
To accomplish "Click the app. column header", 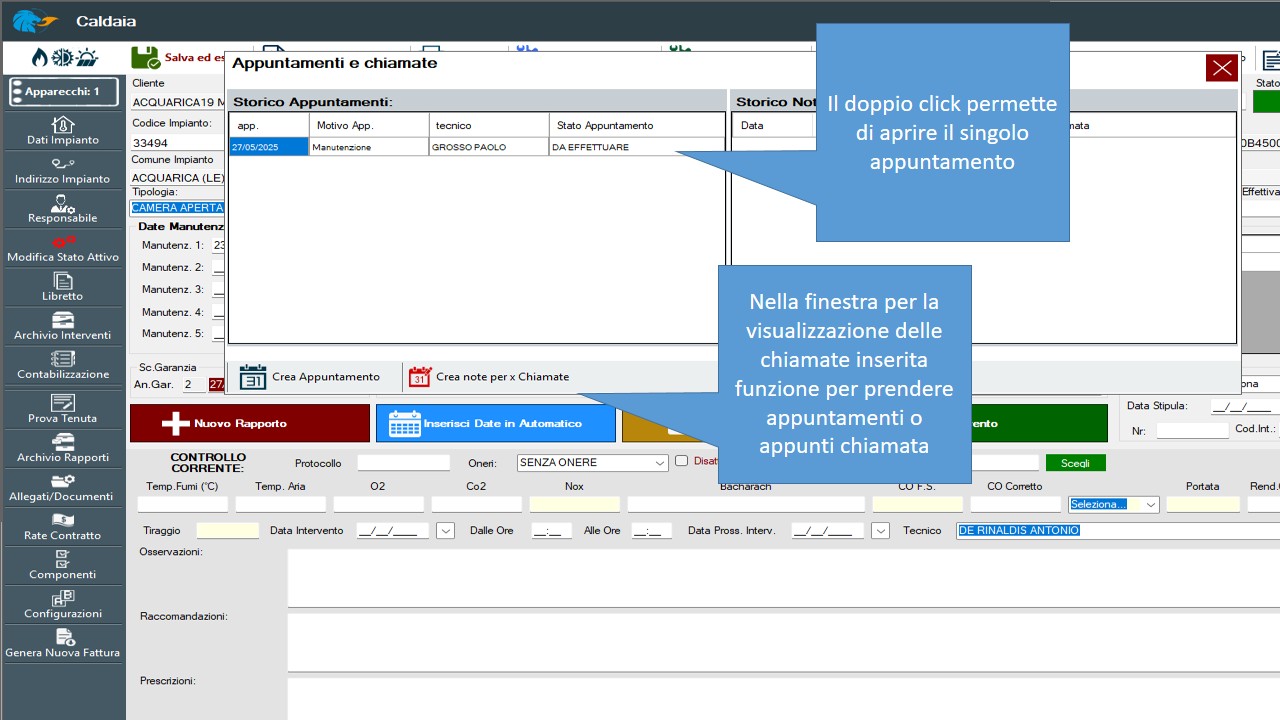I will click(270, 125).
